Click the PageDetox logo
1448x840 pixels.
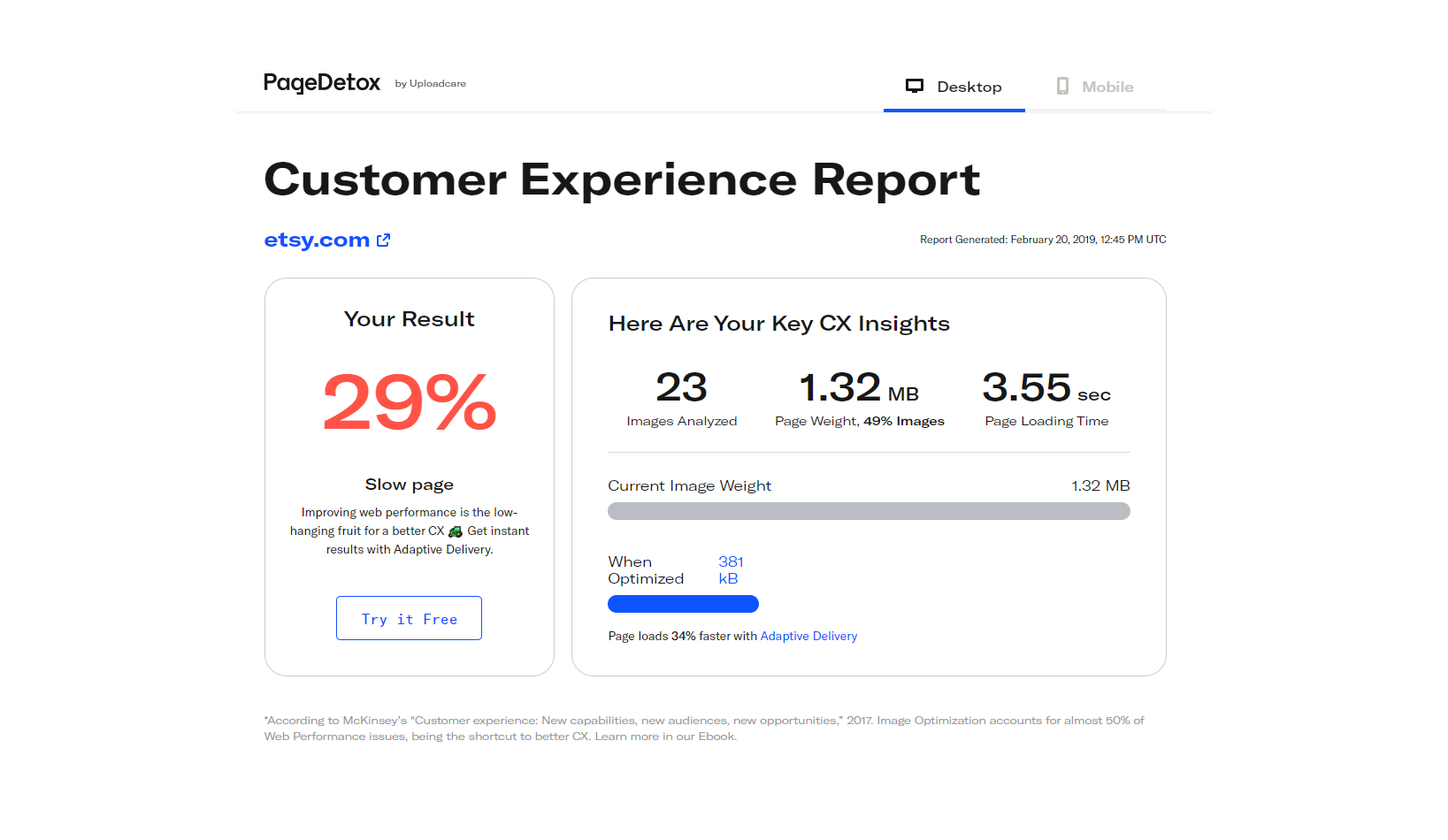(321, 82)
